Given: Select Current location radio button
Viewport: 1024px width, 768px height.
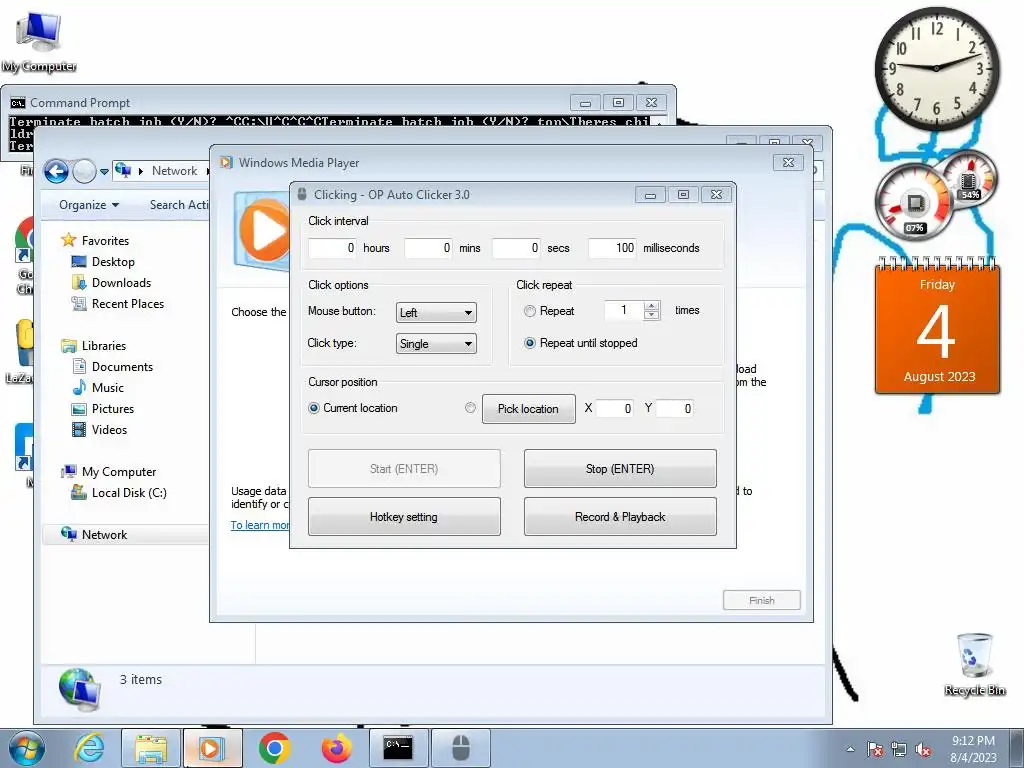Looking at the screenshot, I should [313, 408].
